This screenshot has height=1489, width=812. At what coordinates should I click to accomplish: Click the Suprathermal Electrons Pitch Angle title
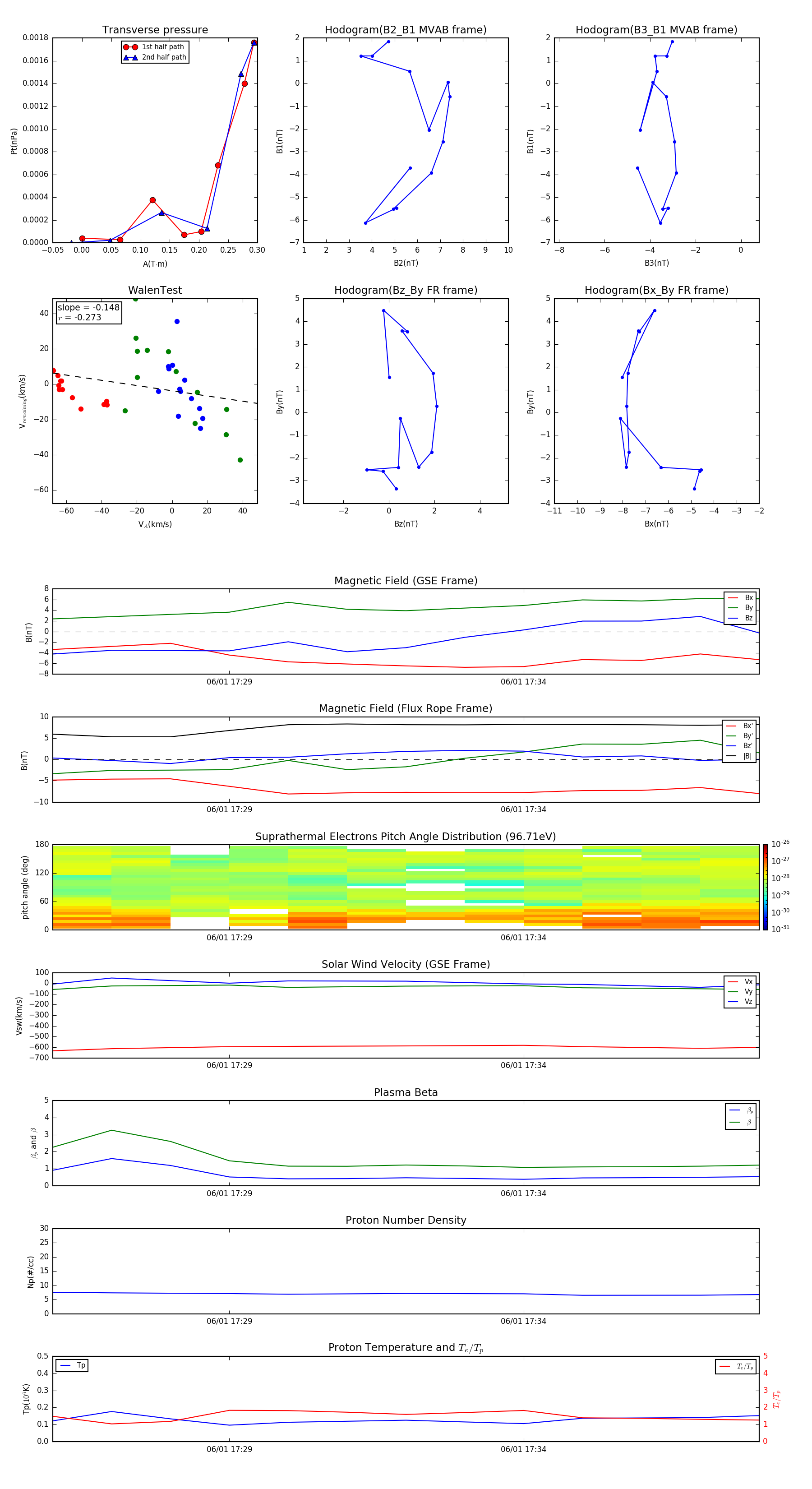(x=406, y=837)
